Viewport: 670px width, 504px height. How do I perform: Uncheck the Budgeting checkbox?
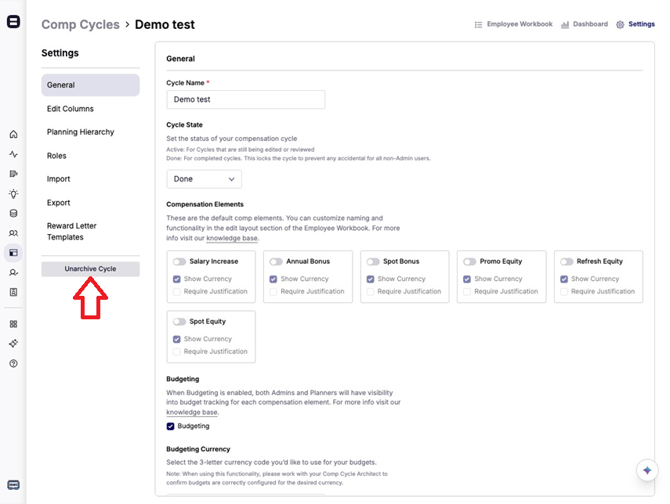point(171,426)
